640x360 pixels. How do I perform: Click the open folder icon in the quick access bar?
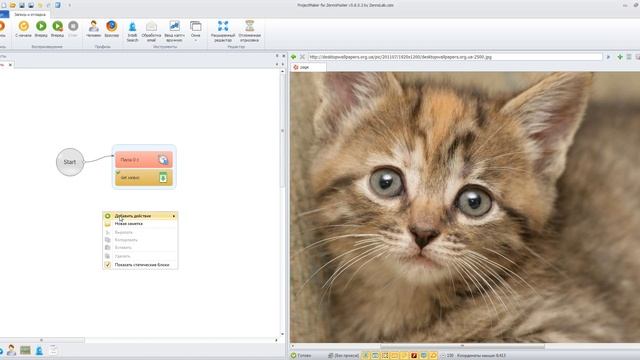(13, 5)
